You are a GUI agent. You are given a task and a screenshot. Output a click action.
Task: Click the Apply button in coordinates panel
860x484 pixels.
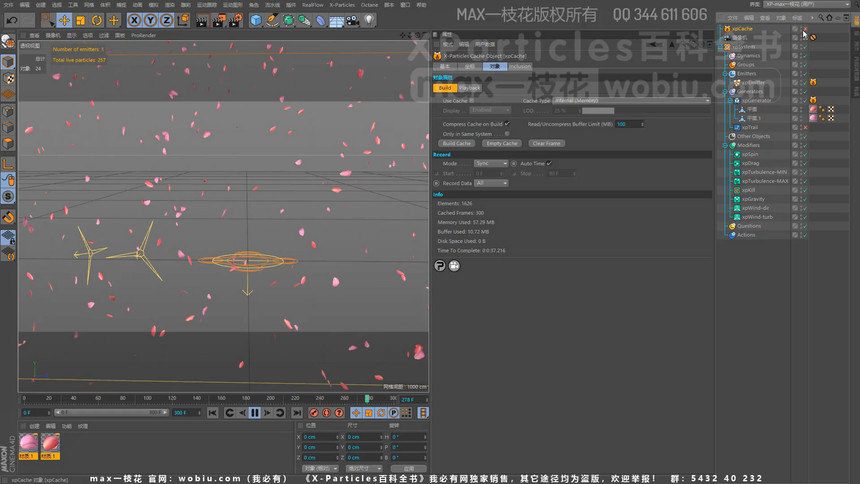408,469
